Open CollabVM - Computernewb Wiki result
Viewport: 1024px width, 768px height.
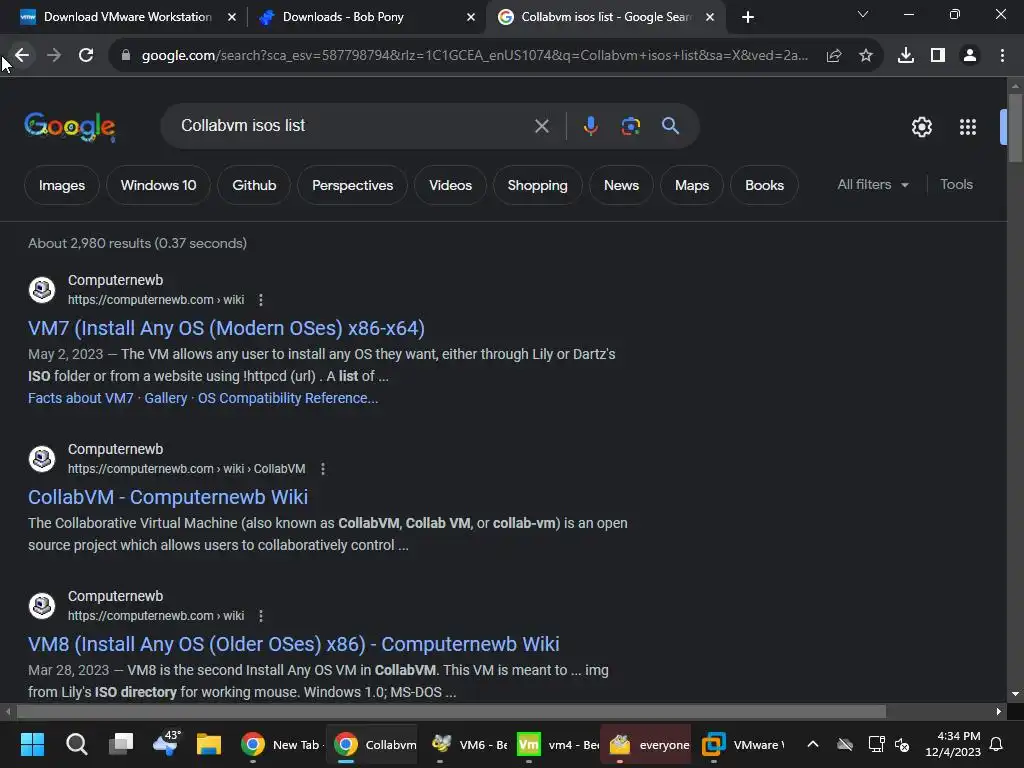(168, 497)
